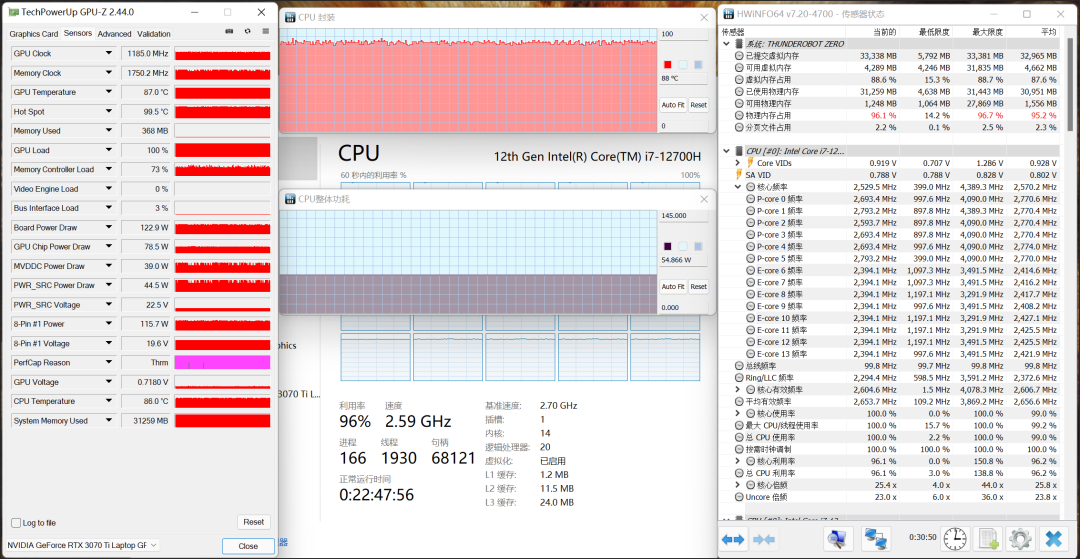Screen dimensions: 1080x559
Task: Click the HWiNFO clock reset-timer icon
Action: (954, 538)
